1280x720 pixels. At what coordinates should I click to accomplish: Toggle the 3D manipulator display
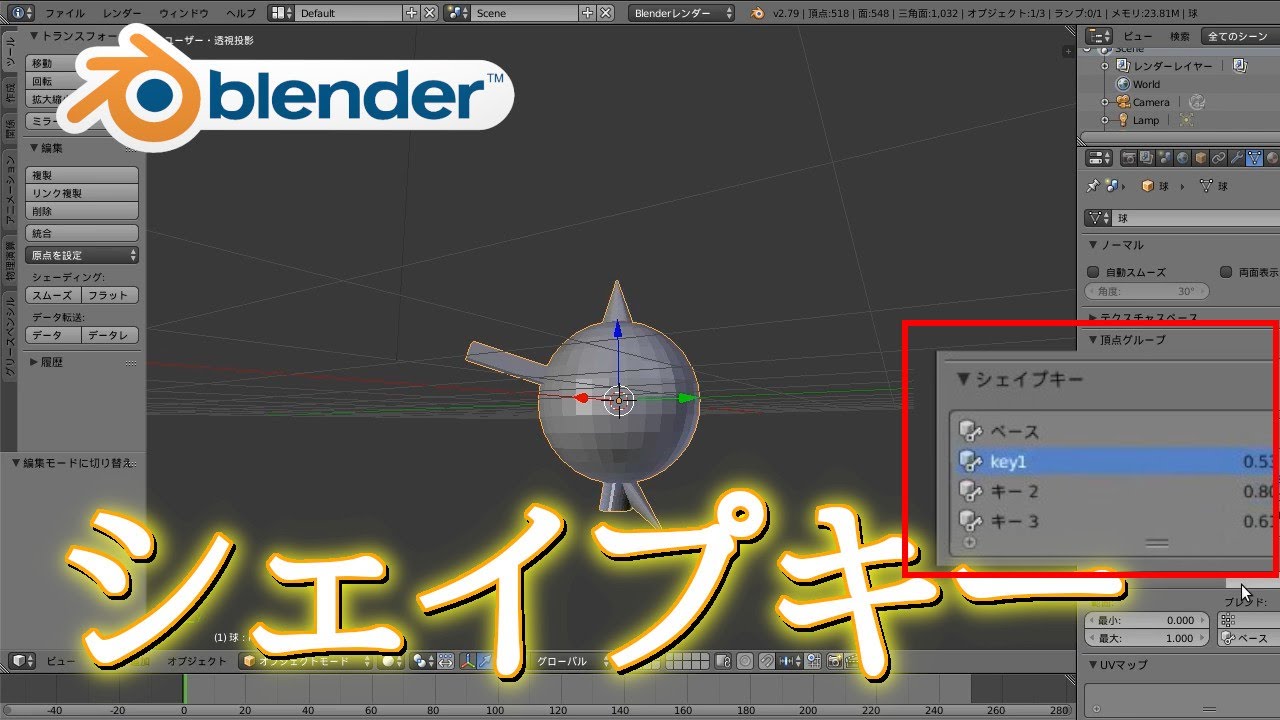[x=467, y=661]
